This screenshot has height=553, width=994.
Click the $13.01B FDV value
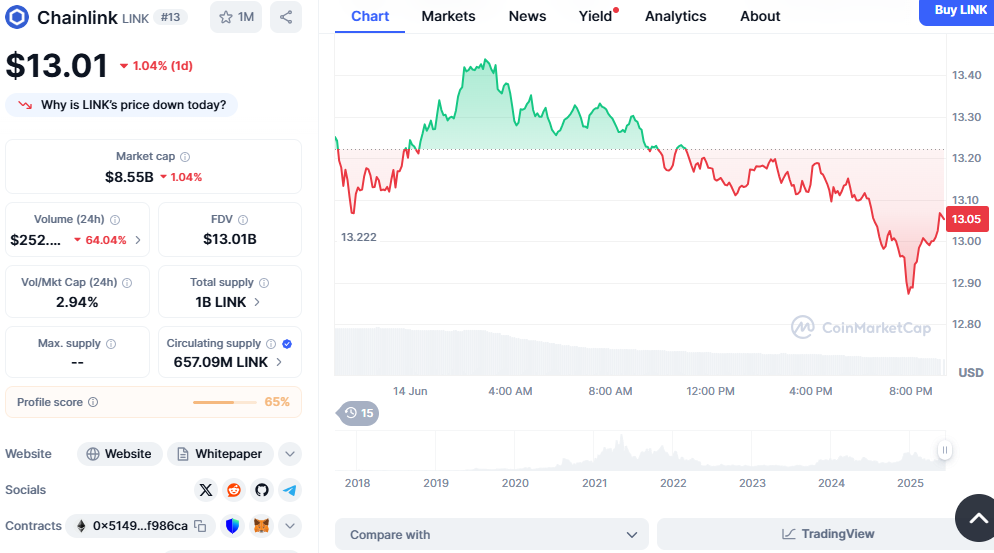(x=229, y=239)
